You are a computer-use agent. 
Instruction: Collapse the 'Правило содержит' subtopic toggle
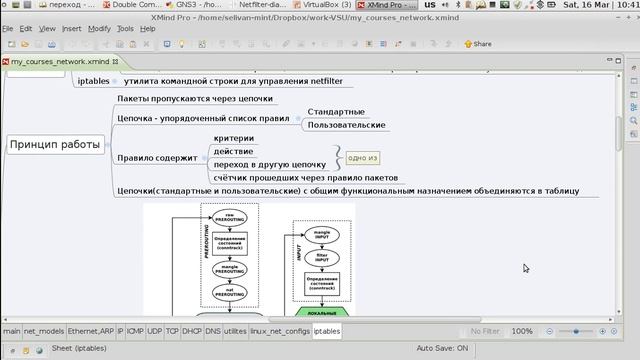coord(204,158)
